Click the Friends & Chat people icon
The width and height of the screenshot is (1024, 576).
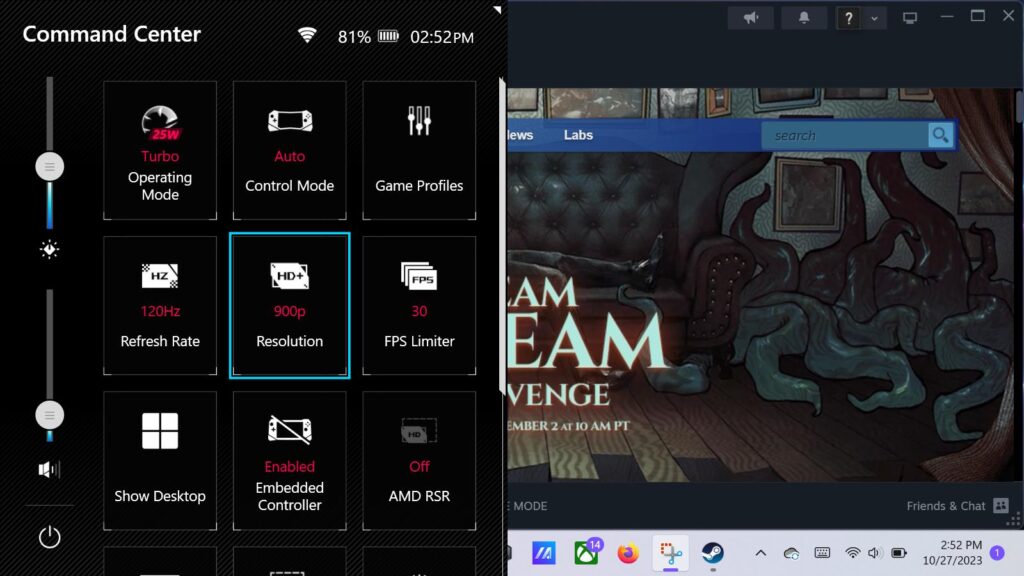tap(1000, 505)
